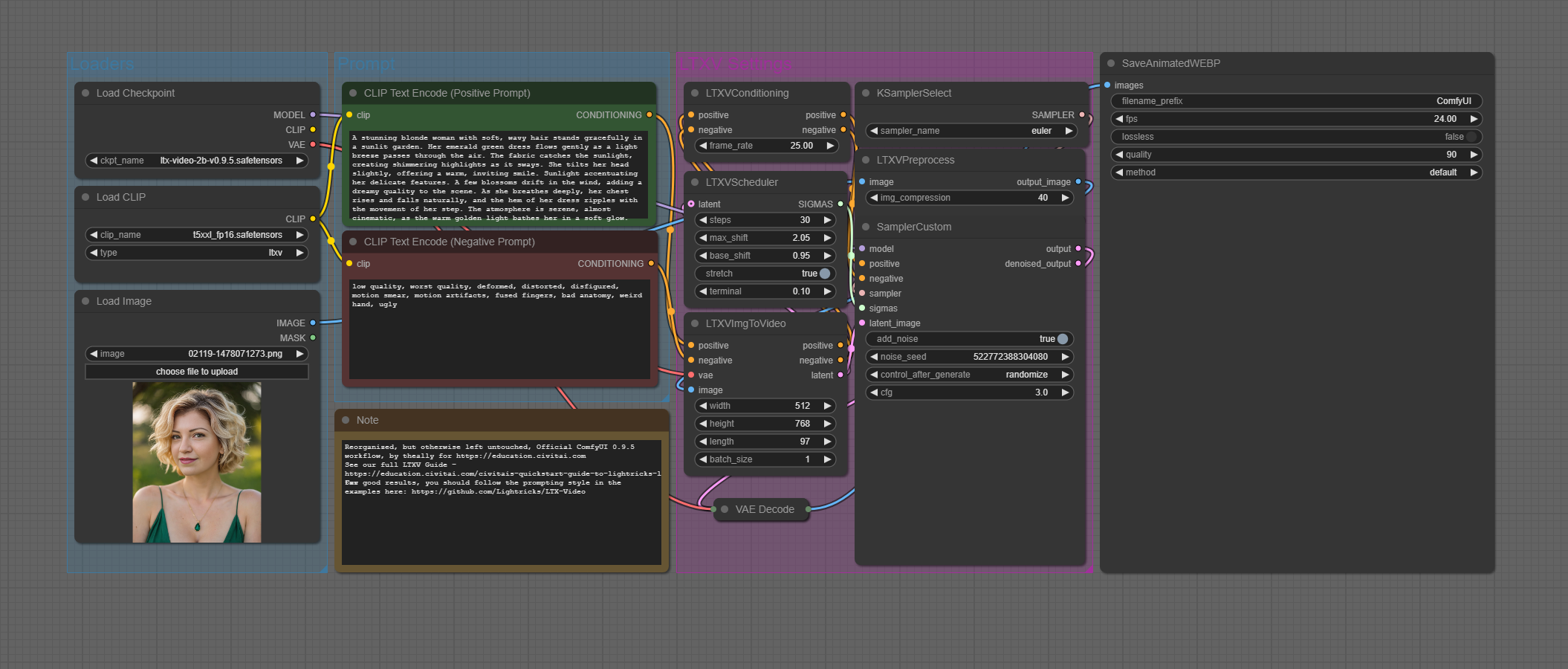Click the quality value slider set to 90
Viewport: 1568px width, 669px height.
(x=1296, y=155)
